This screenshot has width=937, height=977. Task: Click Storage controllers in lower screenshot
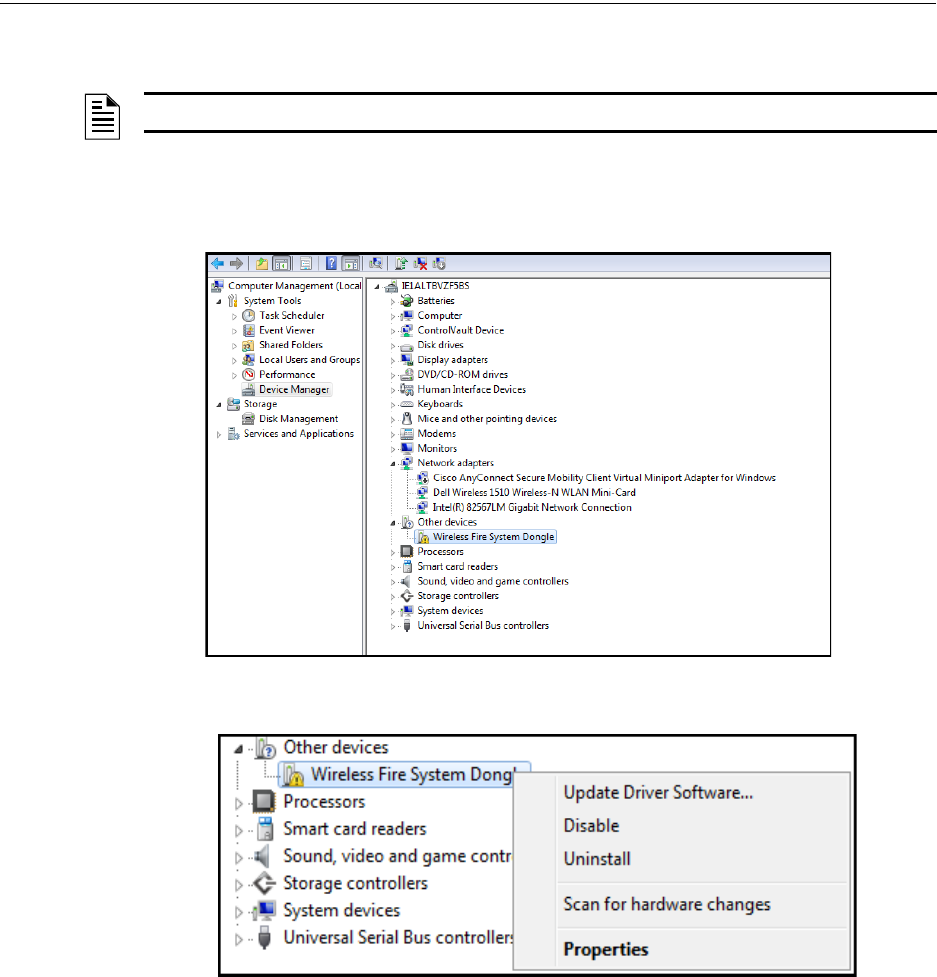click(356, 884)
